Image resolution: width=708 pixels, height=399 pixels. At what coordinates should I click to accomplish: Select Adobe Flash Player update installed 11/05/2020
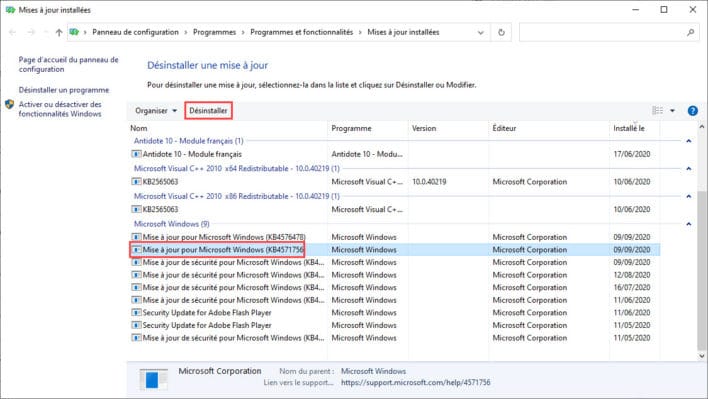(395, 325)
